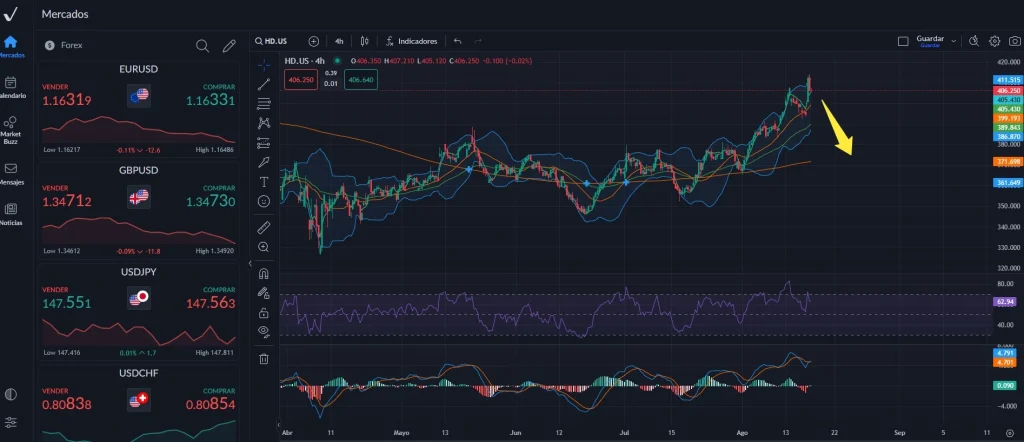Open time axis settings circle icon

point(1010,433)
